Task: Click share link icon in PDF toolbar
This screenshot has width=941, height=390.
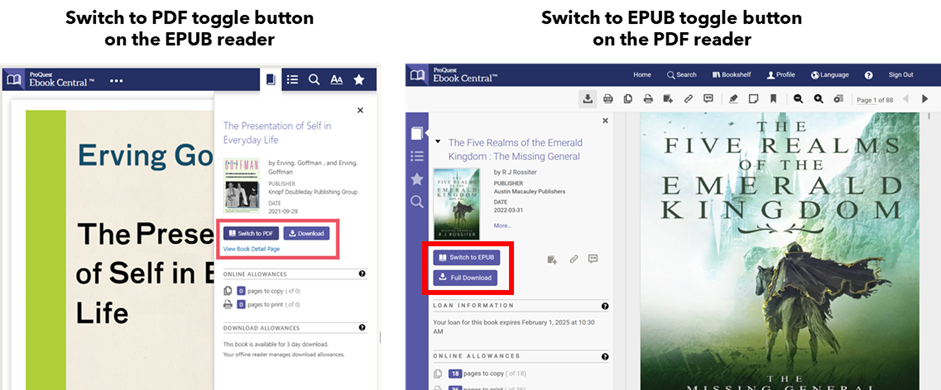Action: pos(688,99)
